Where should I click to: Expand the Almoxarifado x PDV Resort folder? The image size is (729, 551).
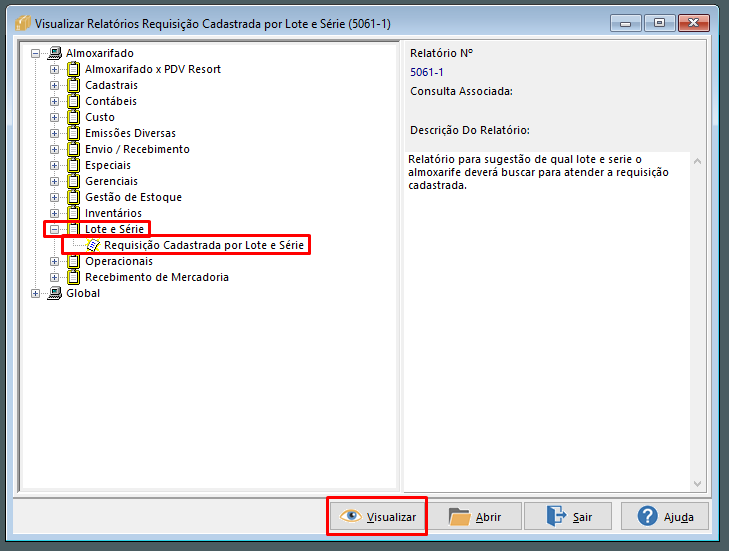click(x=54, y=69)
